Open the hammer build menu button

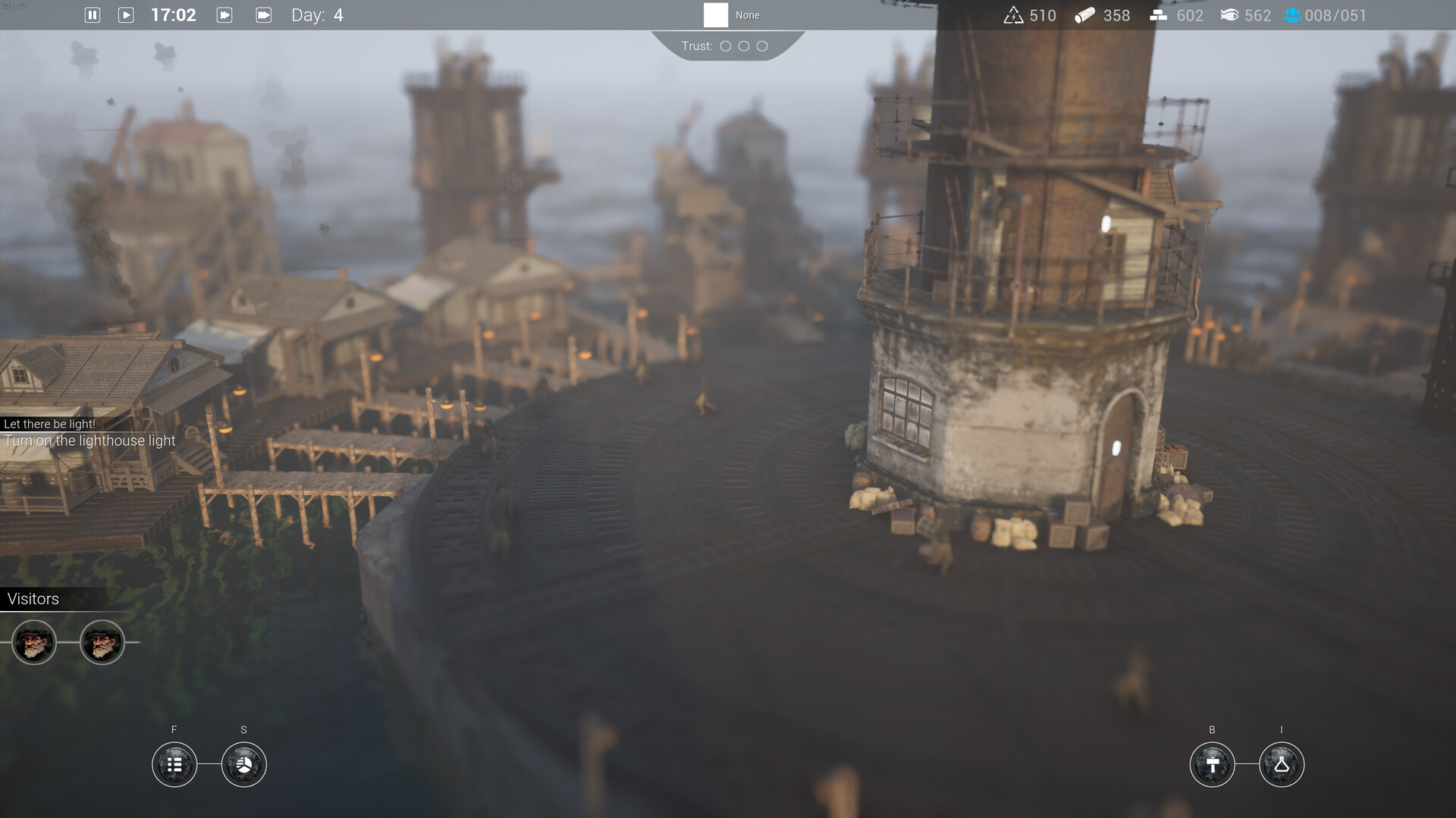[x=1212, y=764]
